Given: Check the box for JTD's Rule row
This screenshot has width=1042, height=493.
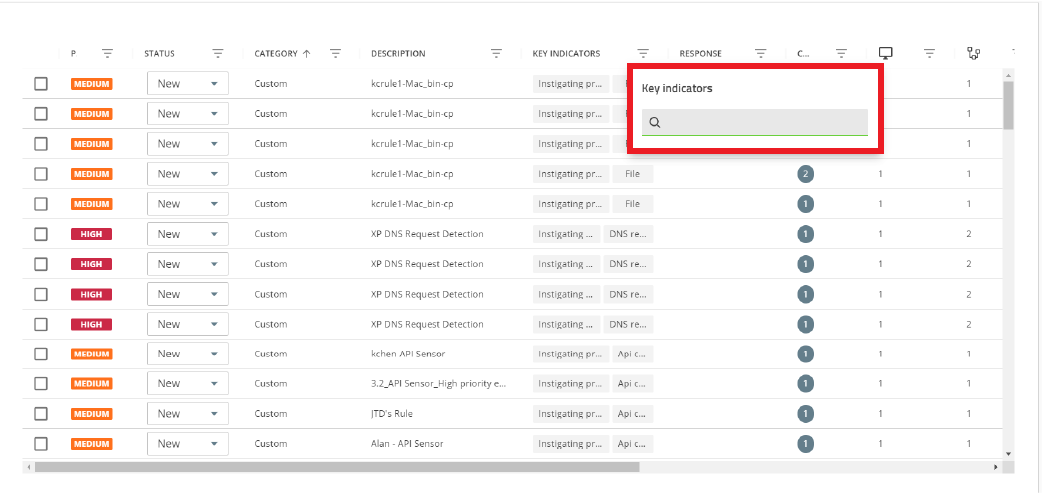Looking at the screenshot, I should [41, 414].
